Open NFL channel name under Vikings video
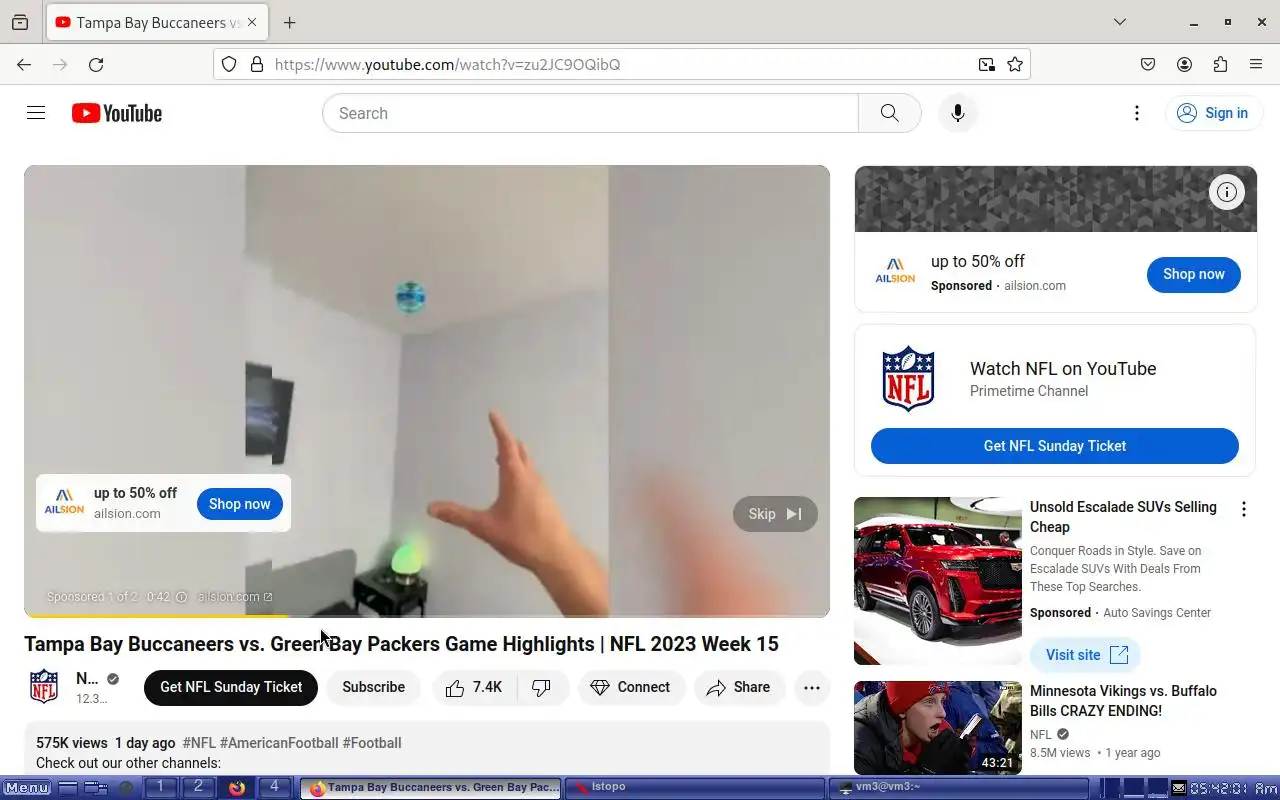The width and height of the screenshot is (1280, 800). pyautogui.click(x=1041, y=735)
